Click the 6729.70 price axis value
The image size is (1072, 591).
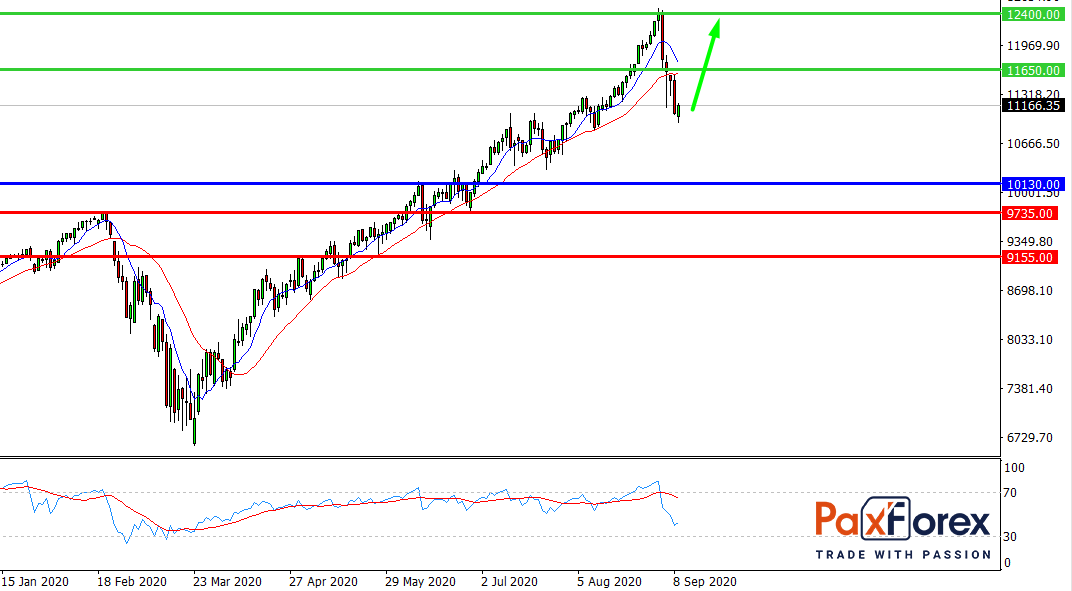point(1030,438)
